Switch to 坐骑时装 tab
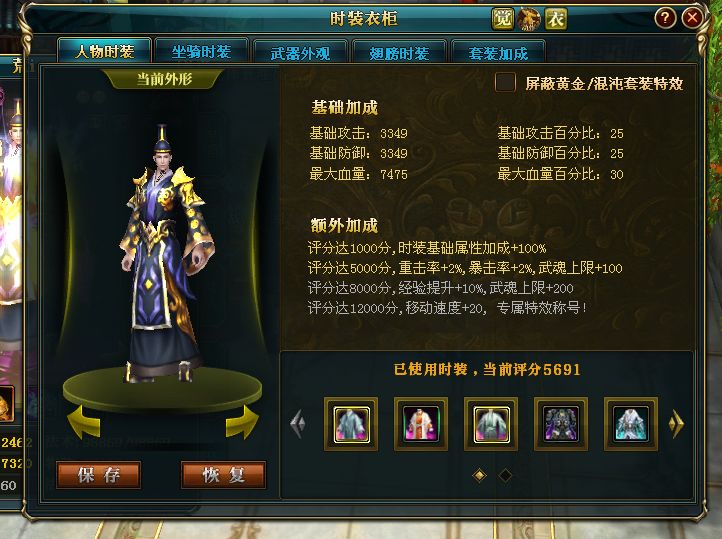 [202, 51]
